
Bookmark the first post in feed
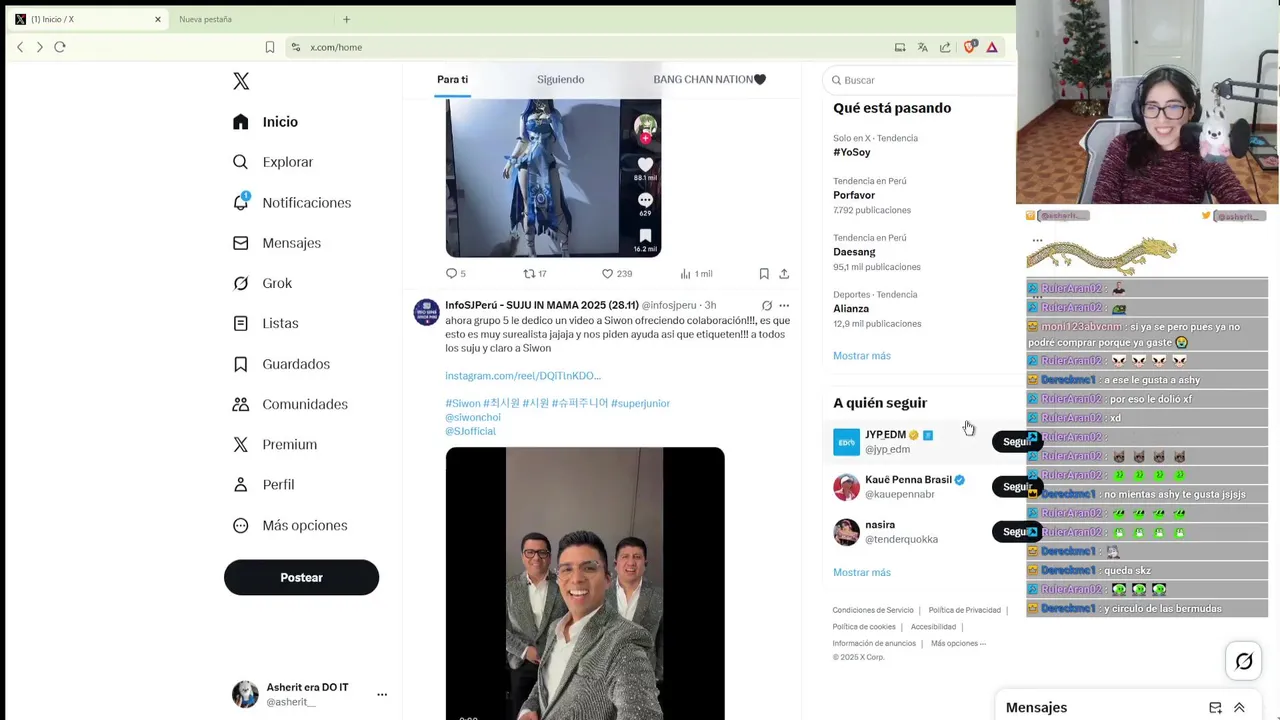pos(764,273)
